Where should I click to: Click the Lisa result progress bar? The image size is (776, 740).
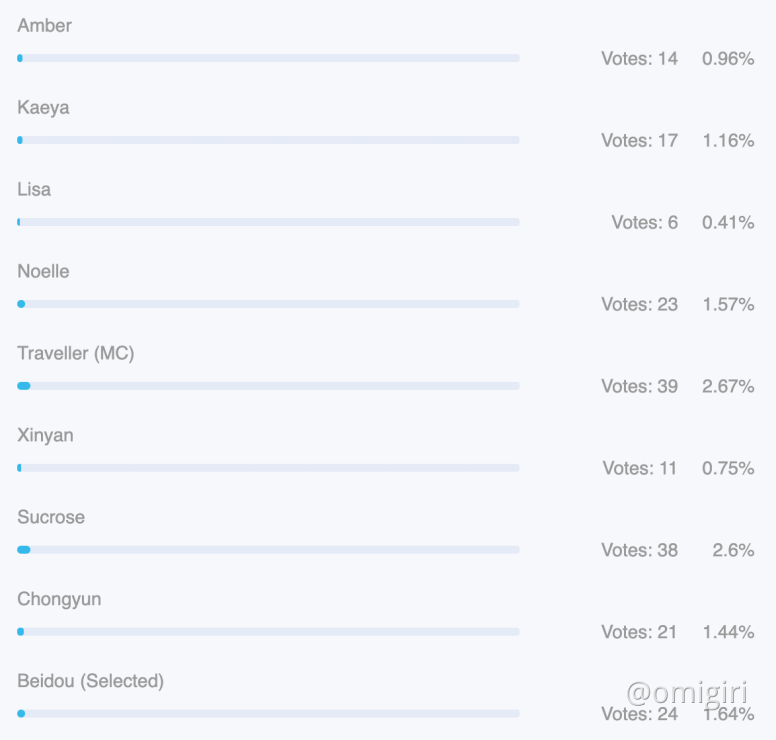[x=268, y=222]
